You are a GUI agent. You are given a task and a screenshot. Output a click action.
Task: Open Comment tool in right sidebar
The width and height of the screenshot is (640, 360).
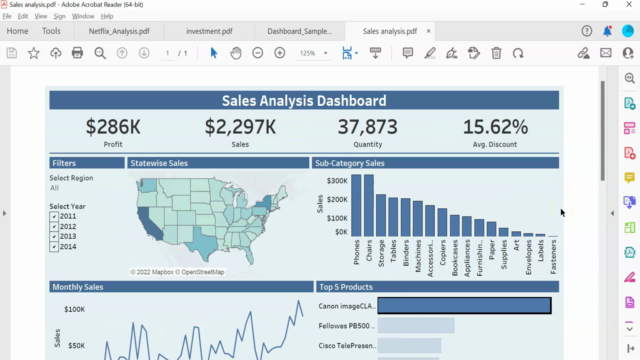629,178
